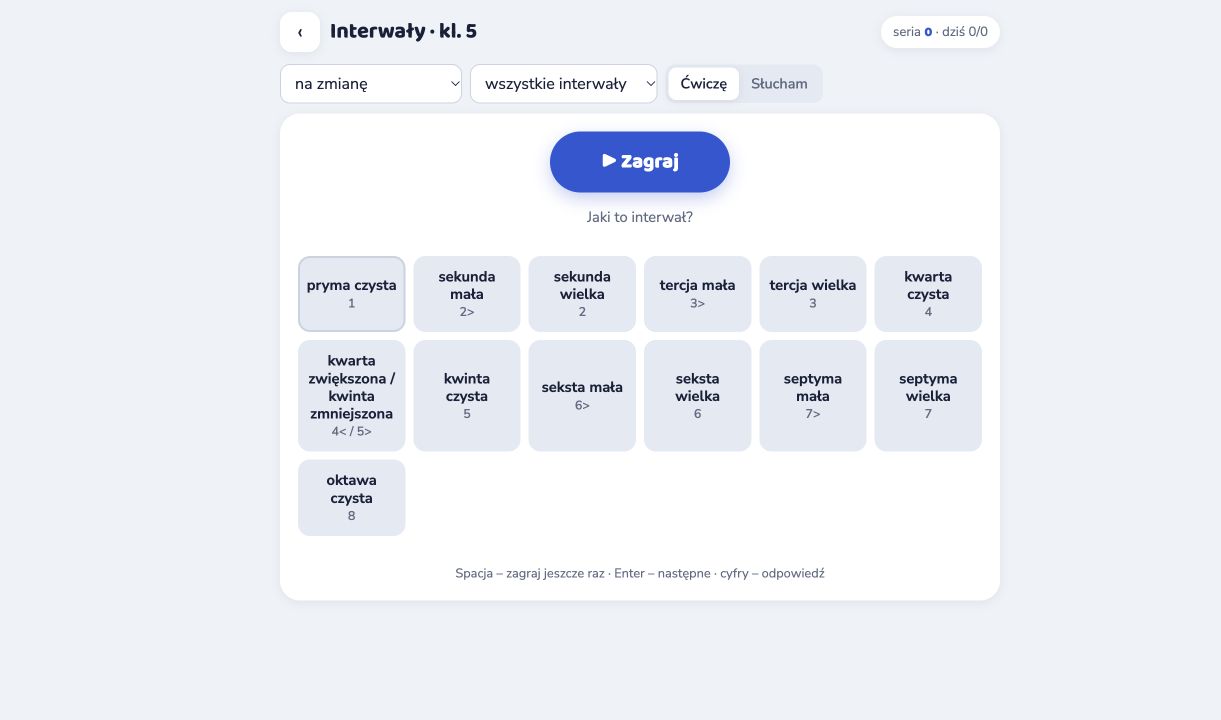The image size is (1221, 720).
Task: Answer 'pryma czysta'
Action: (352, 294)
